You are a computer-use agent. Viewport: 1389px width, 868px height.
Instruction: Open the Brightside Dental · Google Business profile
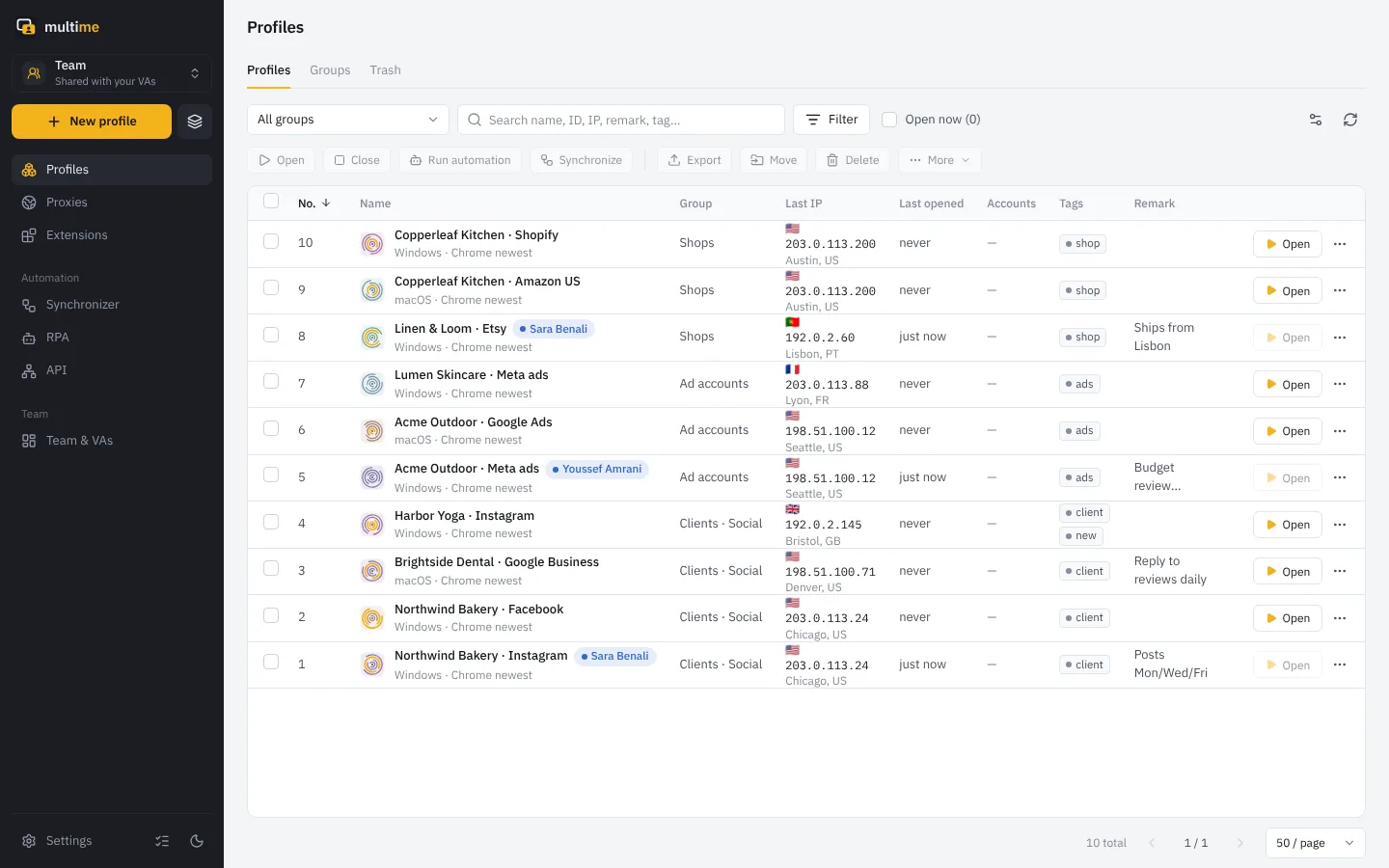(x=1288, y=572)
